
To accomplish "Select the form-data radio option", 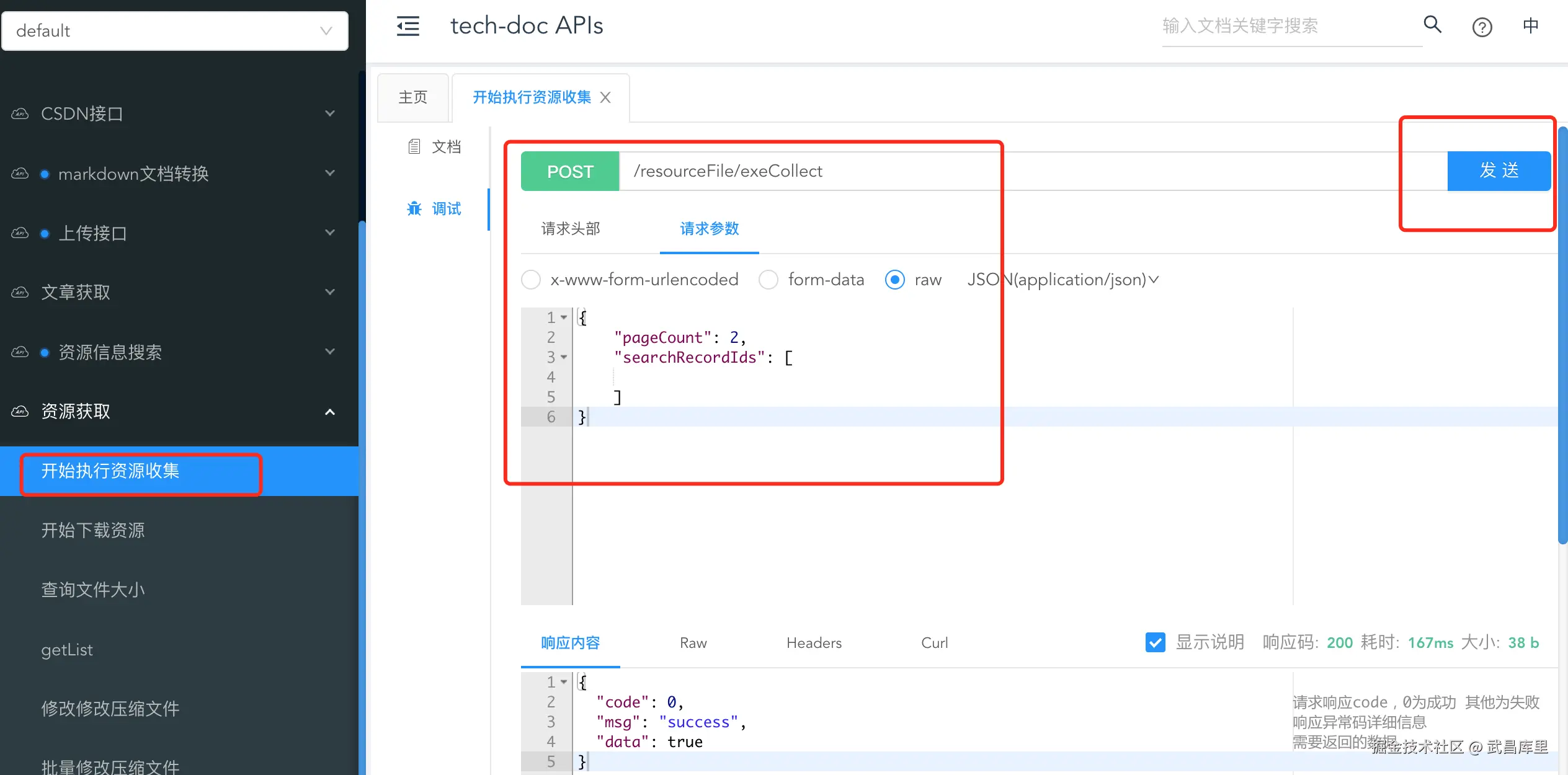I will (x=768, y=280).
